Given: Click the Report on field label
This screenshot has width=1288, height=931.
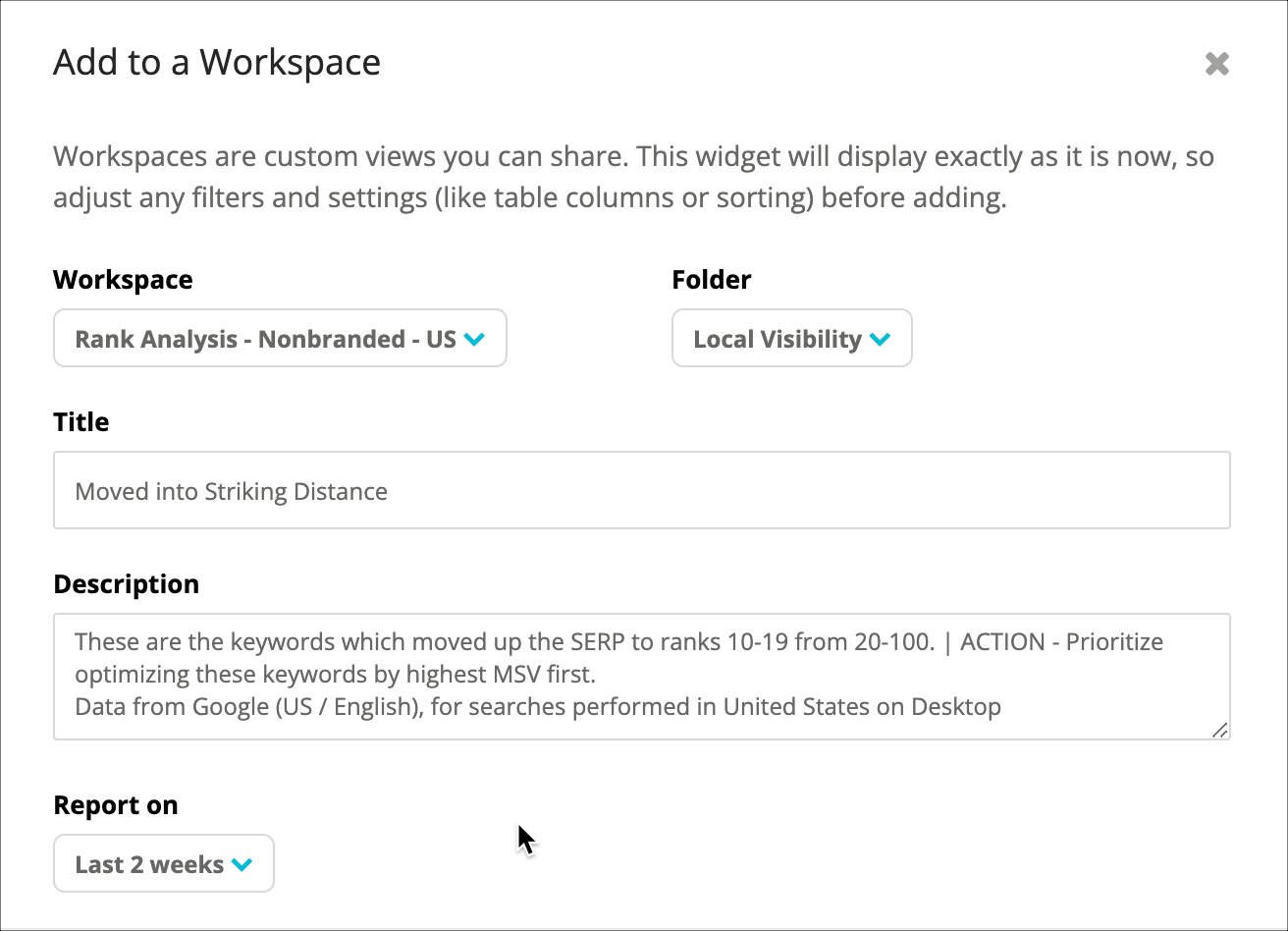Looking at the screenshot, I should point(116,805).
